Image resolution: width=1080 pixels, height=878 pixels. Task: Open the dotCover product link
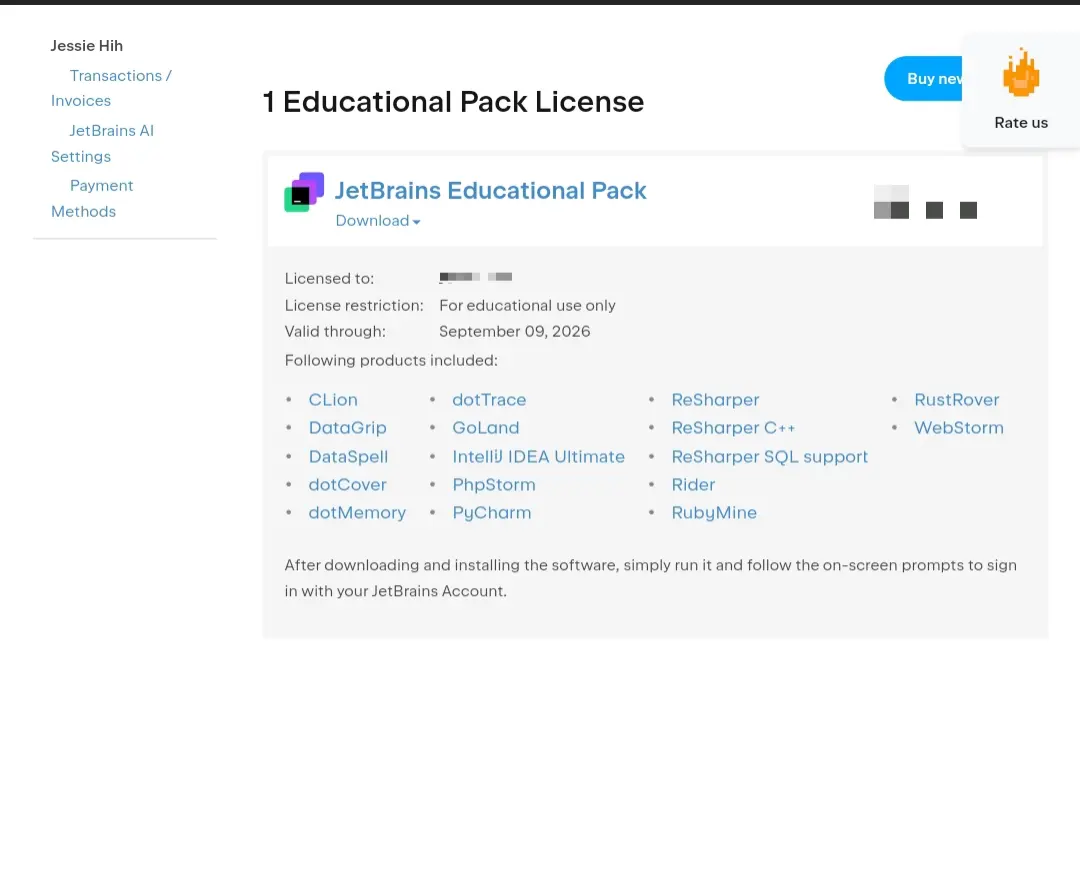click(347, 485)
